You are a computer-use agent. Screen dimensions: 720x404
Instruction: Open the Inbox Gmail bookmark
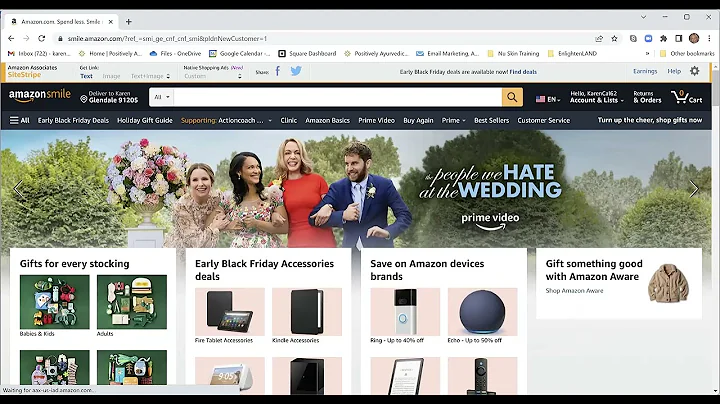coord(39,54)
